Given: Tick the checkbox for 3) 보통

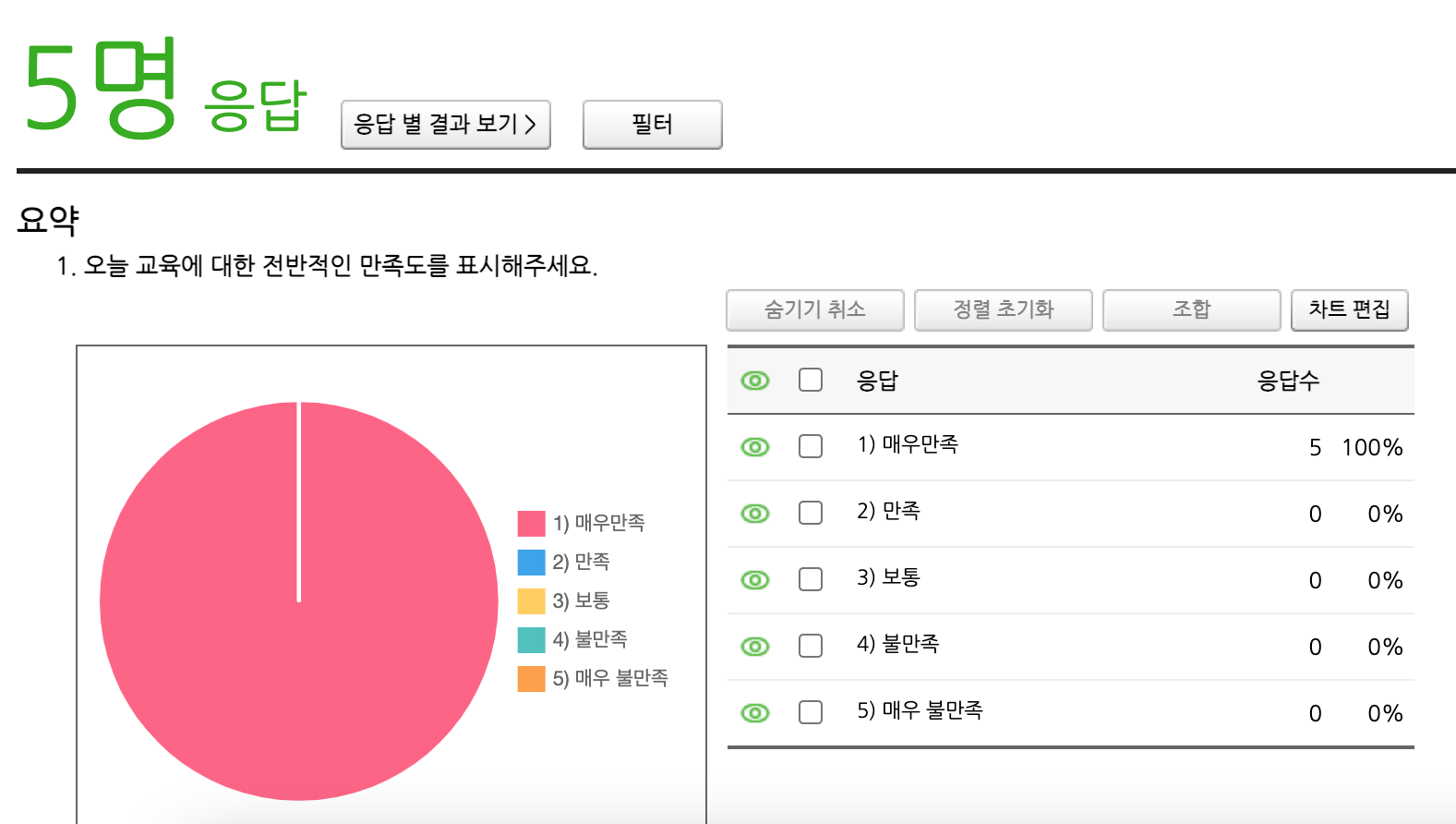Looking at the screenshot, I should click(x=811, y=579).
